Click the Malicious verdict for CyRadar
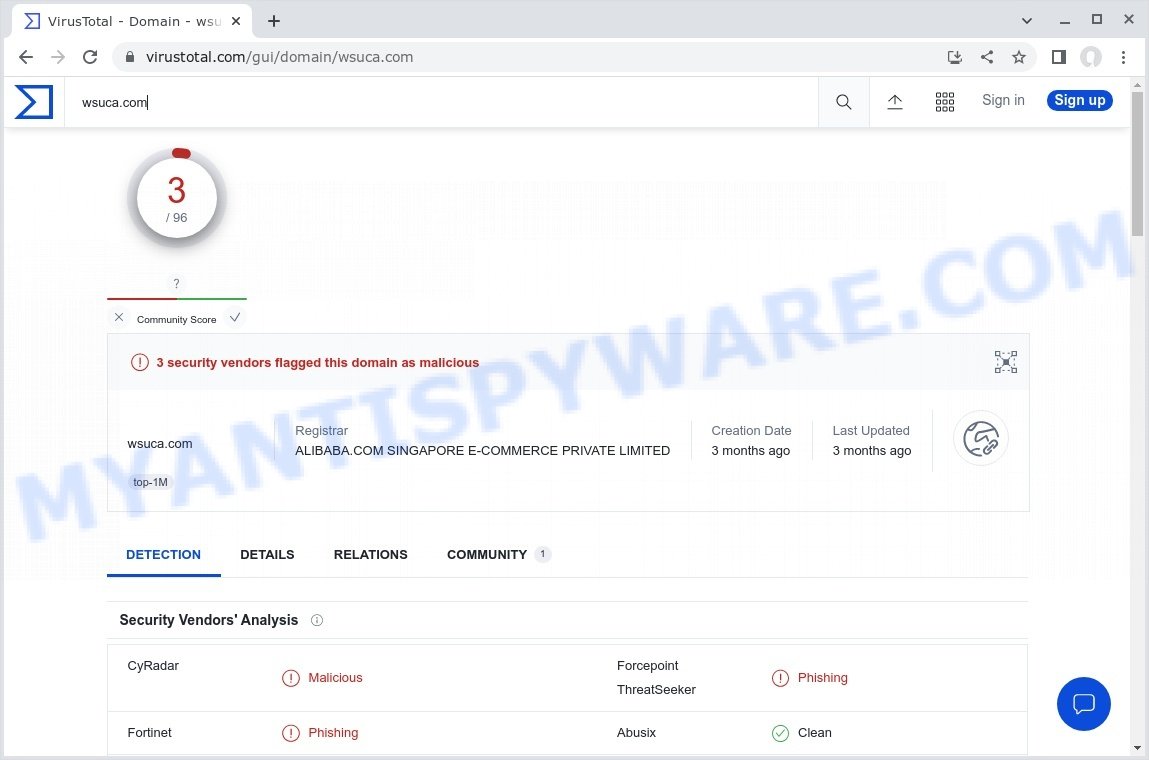1149x760 pixels. pyautogui.click(x=335, y=678)
